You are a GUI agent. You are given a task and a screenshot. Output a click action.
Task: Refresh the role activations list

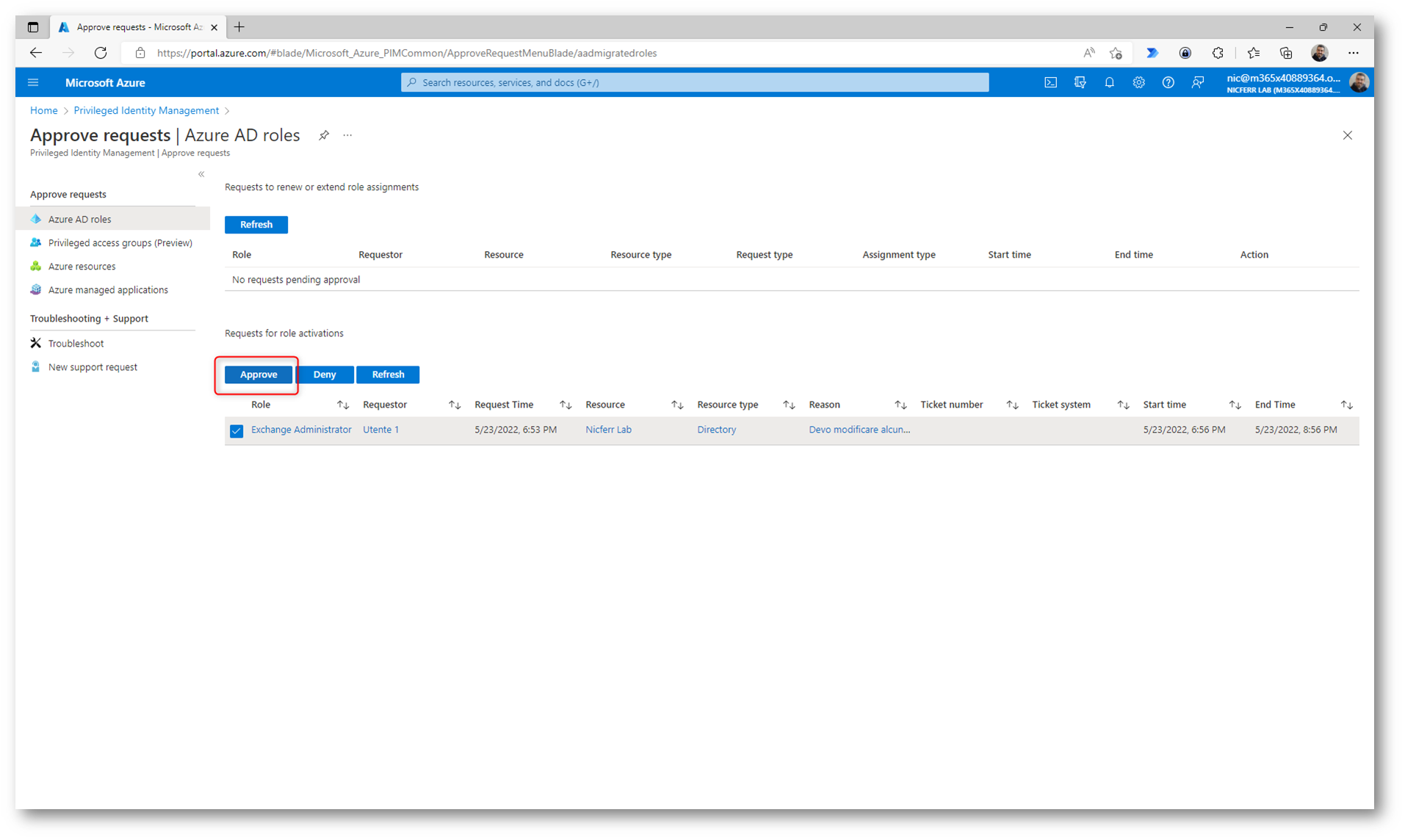pos(388,374)
